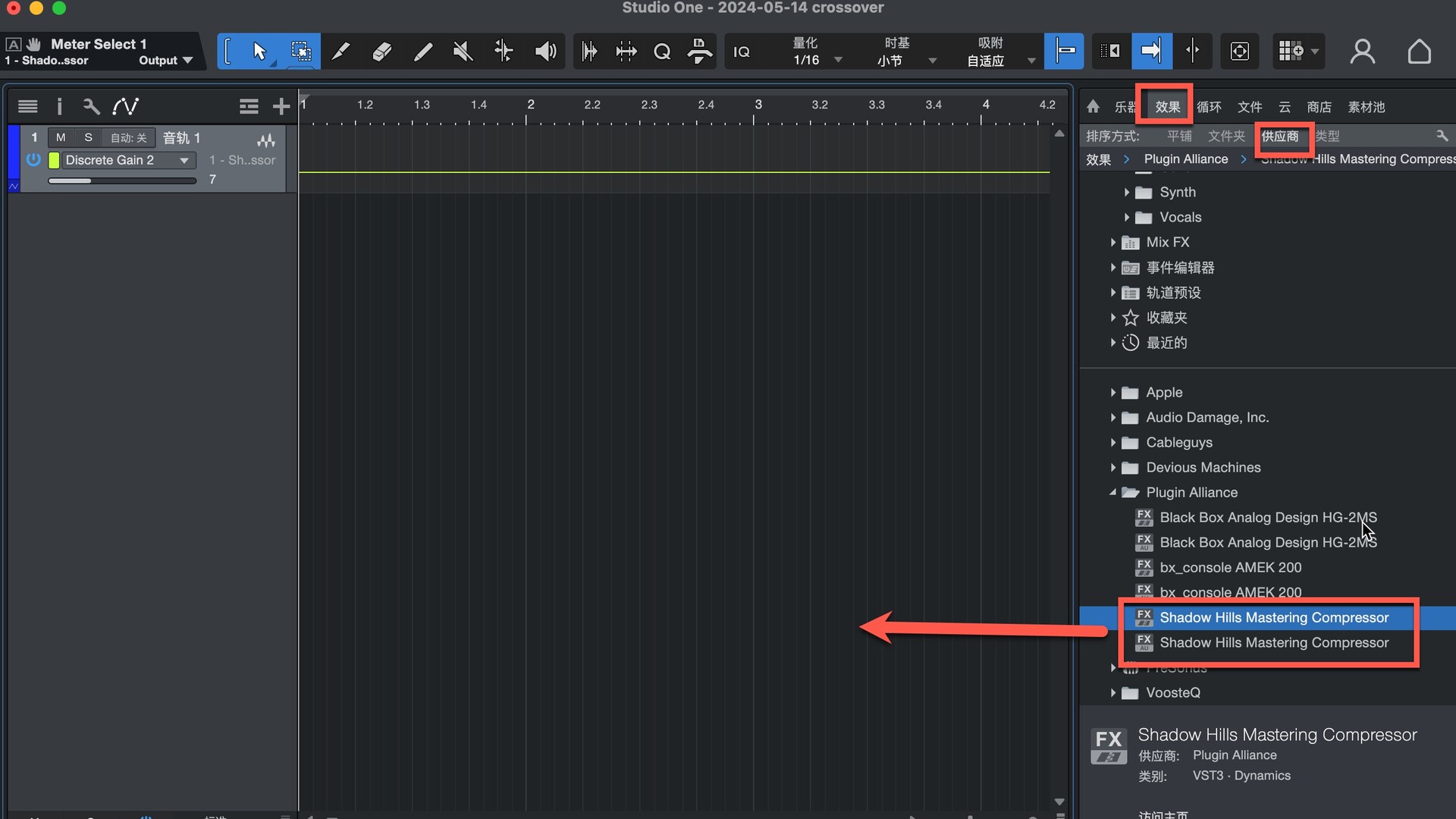1456x819 pixels.
Task: Select the Paint pencil tool
Action: (423, 52)
